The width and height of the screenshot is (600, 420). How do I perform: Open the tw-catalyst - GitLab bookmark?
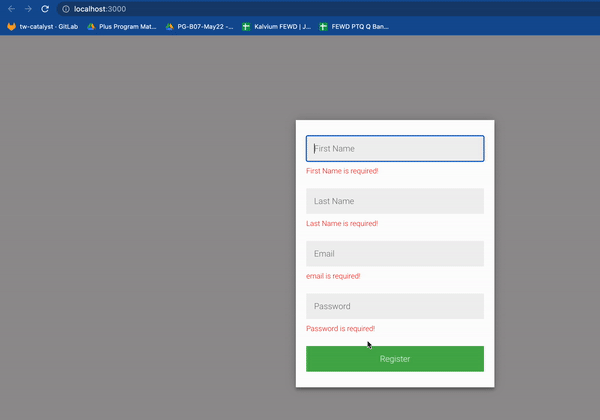click(42, 27)
